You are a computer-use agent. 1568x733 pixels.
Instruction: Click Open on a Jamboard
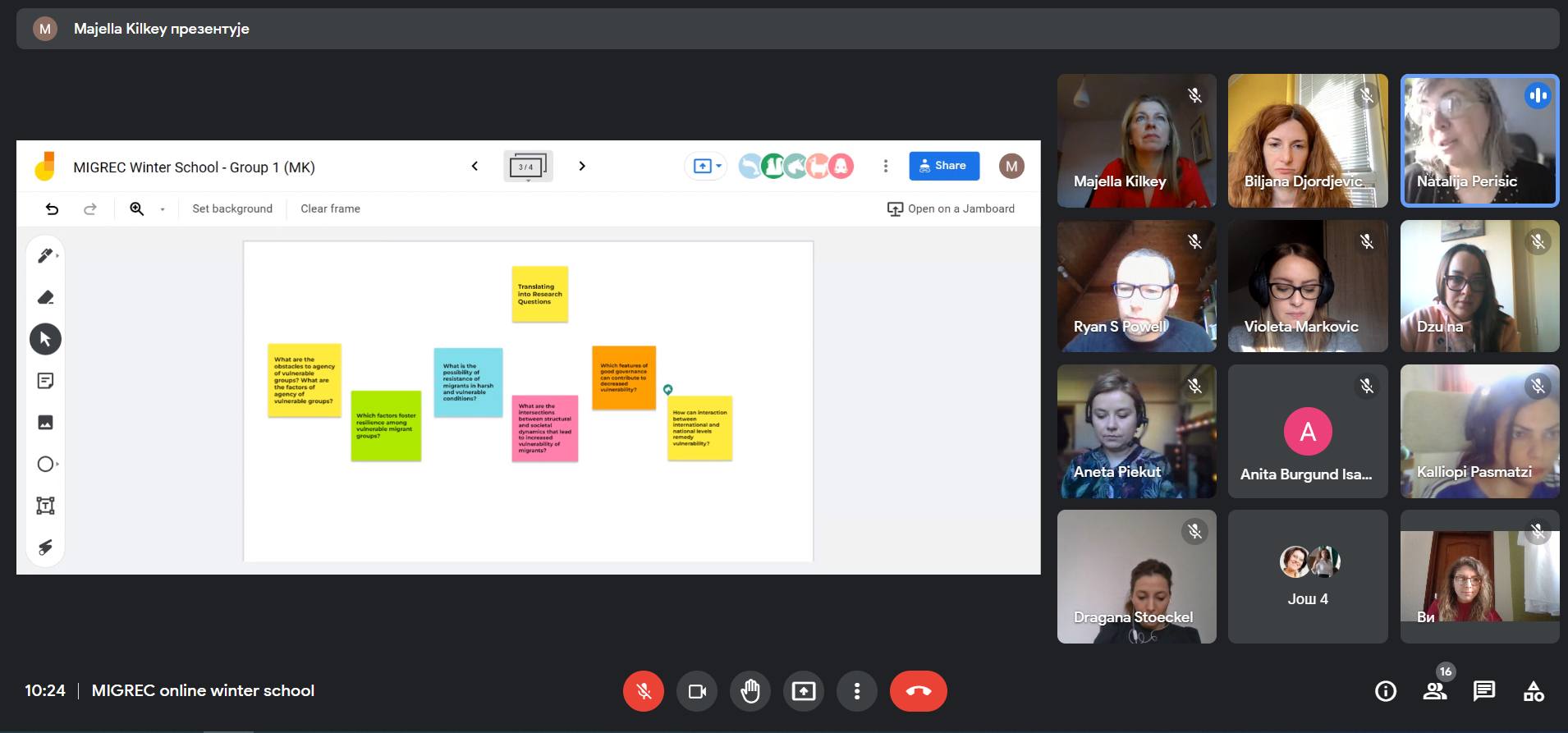click(951, 208)
